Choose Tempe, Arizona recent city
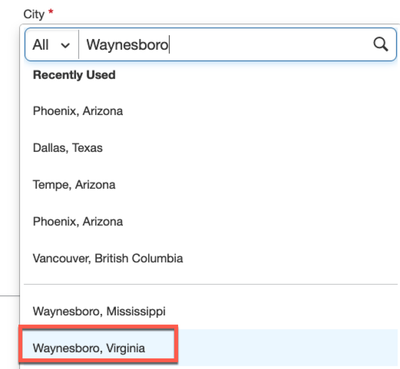 211,184
